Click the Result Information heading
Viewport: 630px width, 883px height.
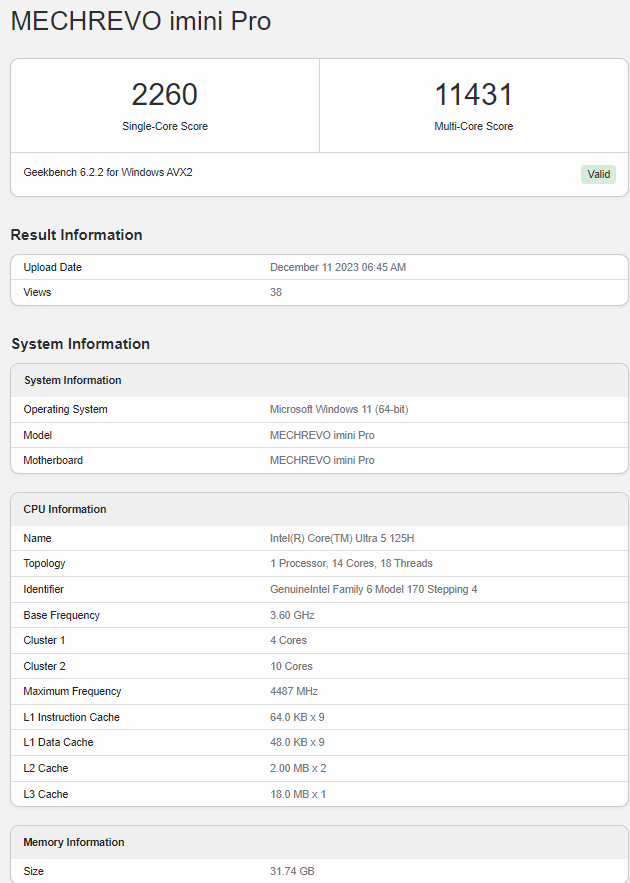[76, 235]
